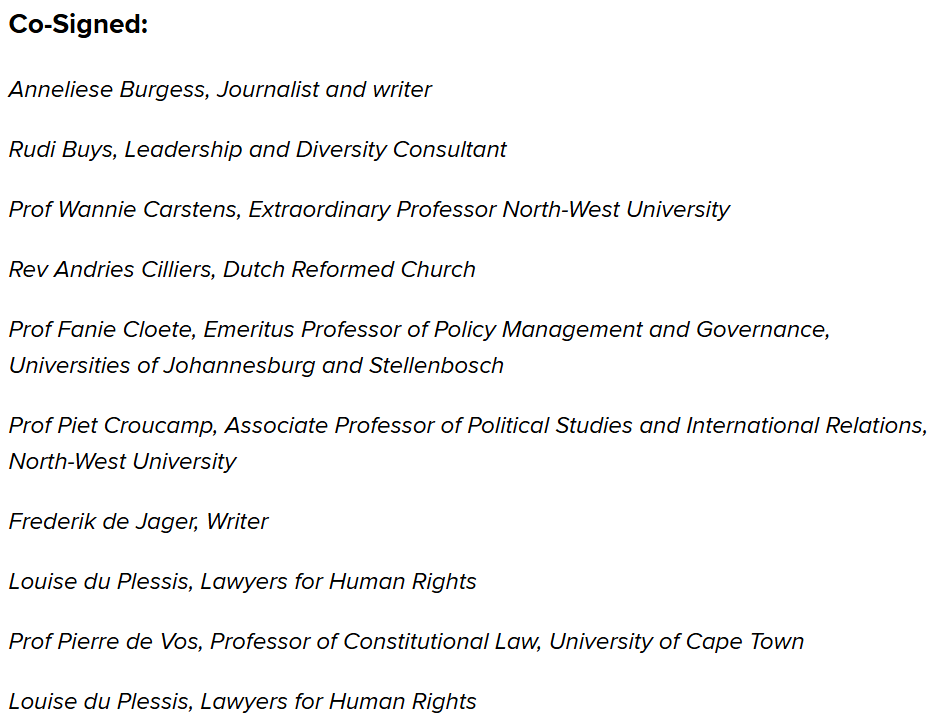Click the "Dutch Reformed Church" text
Viewport: 952px width, 715px height.
click(349, 269)
